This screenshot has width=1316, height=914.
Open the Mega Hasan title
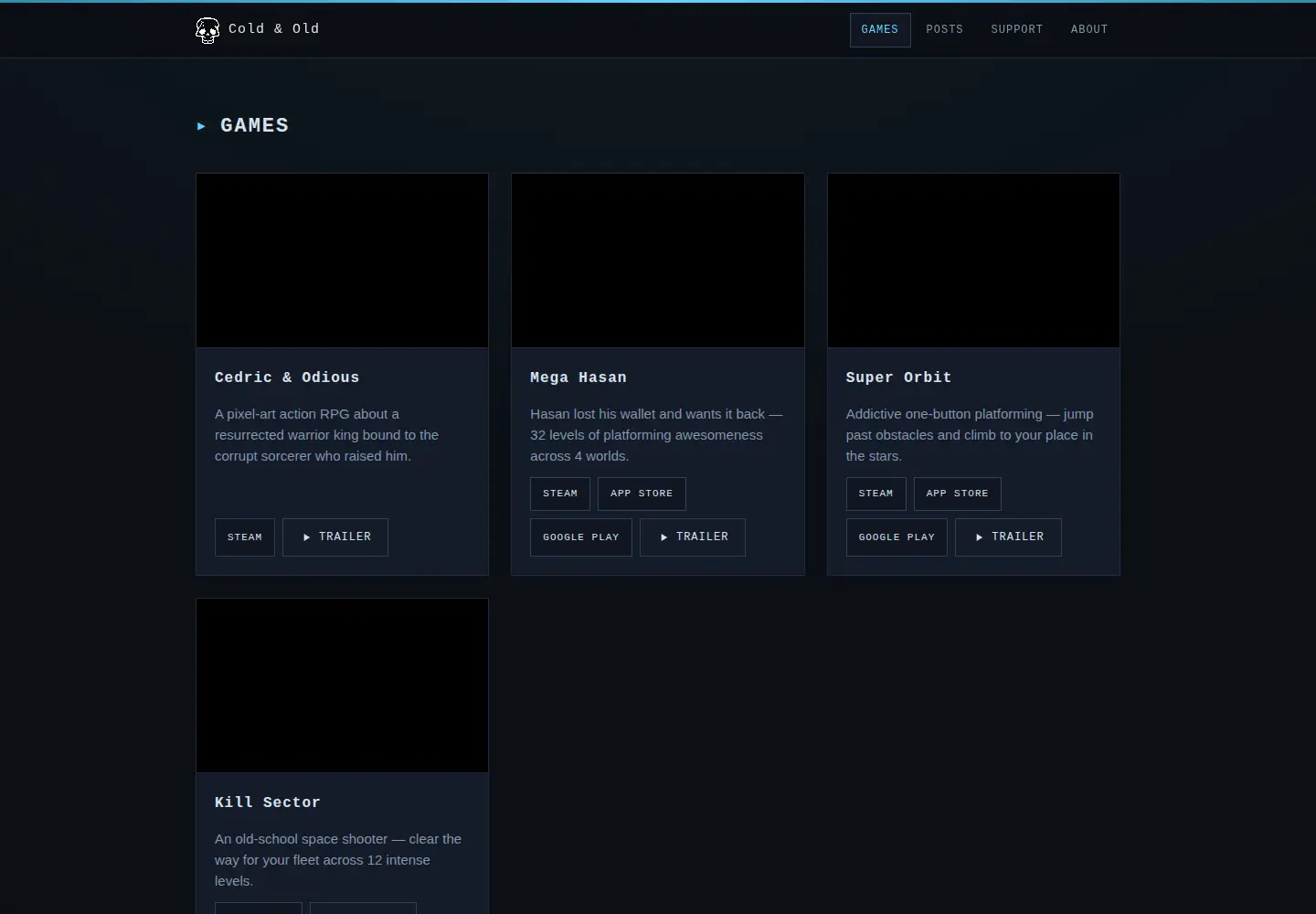coord(578,377)
